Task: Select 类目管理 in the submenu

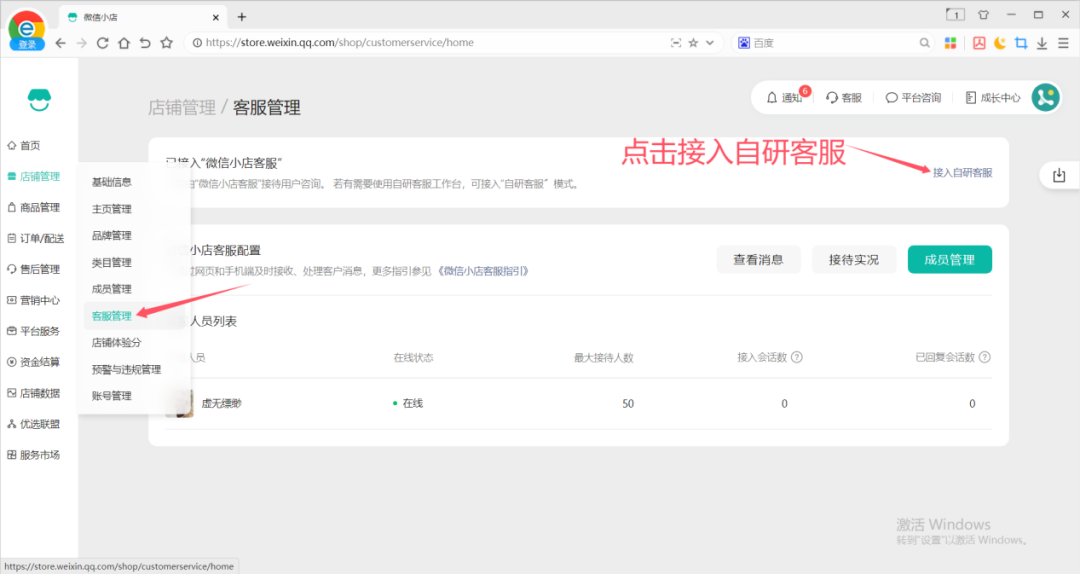Action: click(x=112, y=263)
